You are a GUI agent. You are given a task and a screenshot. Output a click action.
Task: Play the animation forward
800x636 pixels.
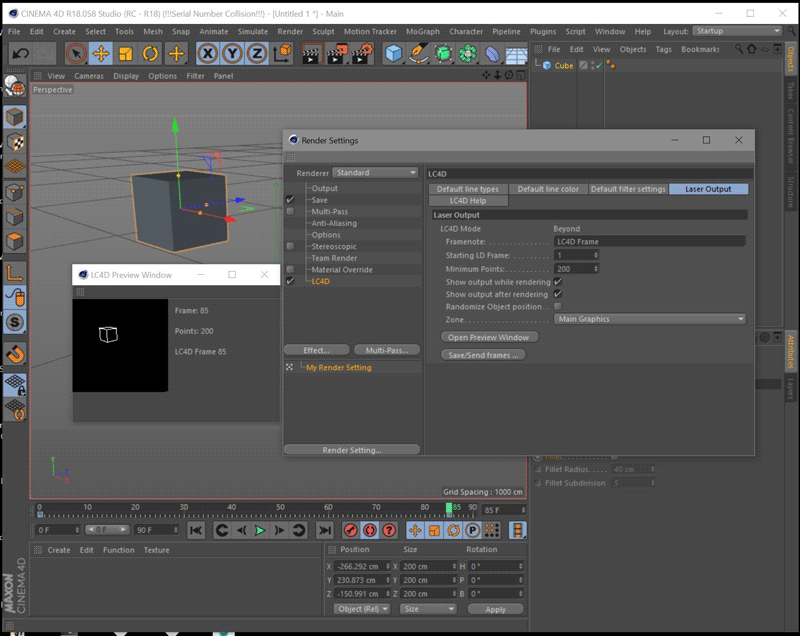point(260,530)
